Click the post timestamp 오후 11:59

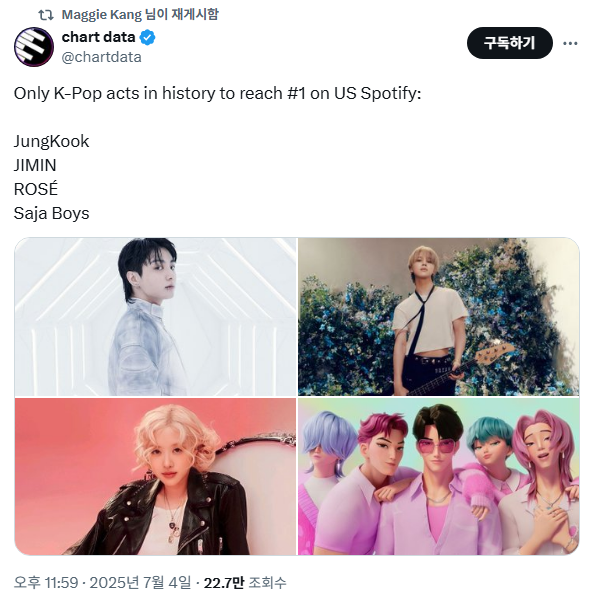[46, 583]
